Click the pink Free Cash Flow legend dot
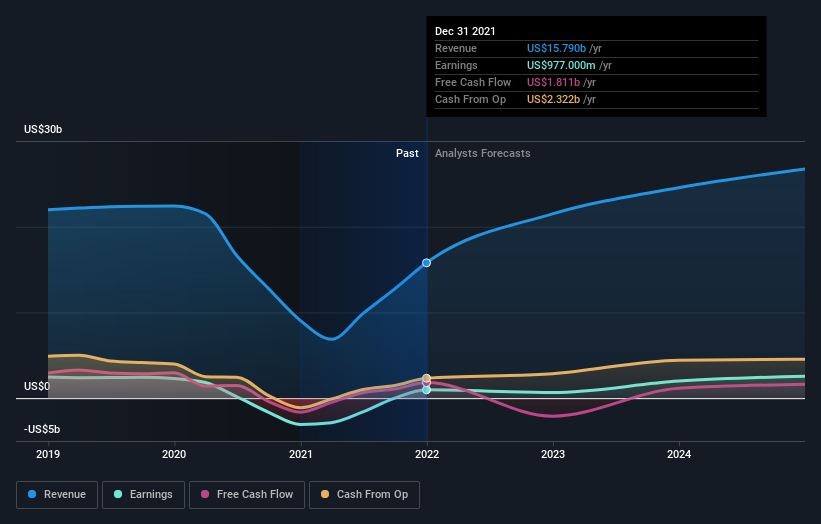The image size is (821, 524). [x=205, y=494]
